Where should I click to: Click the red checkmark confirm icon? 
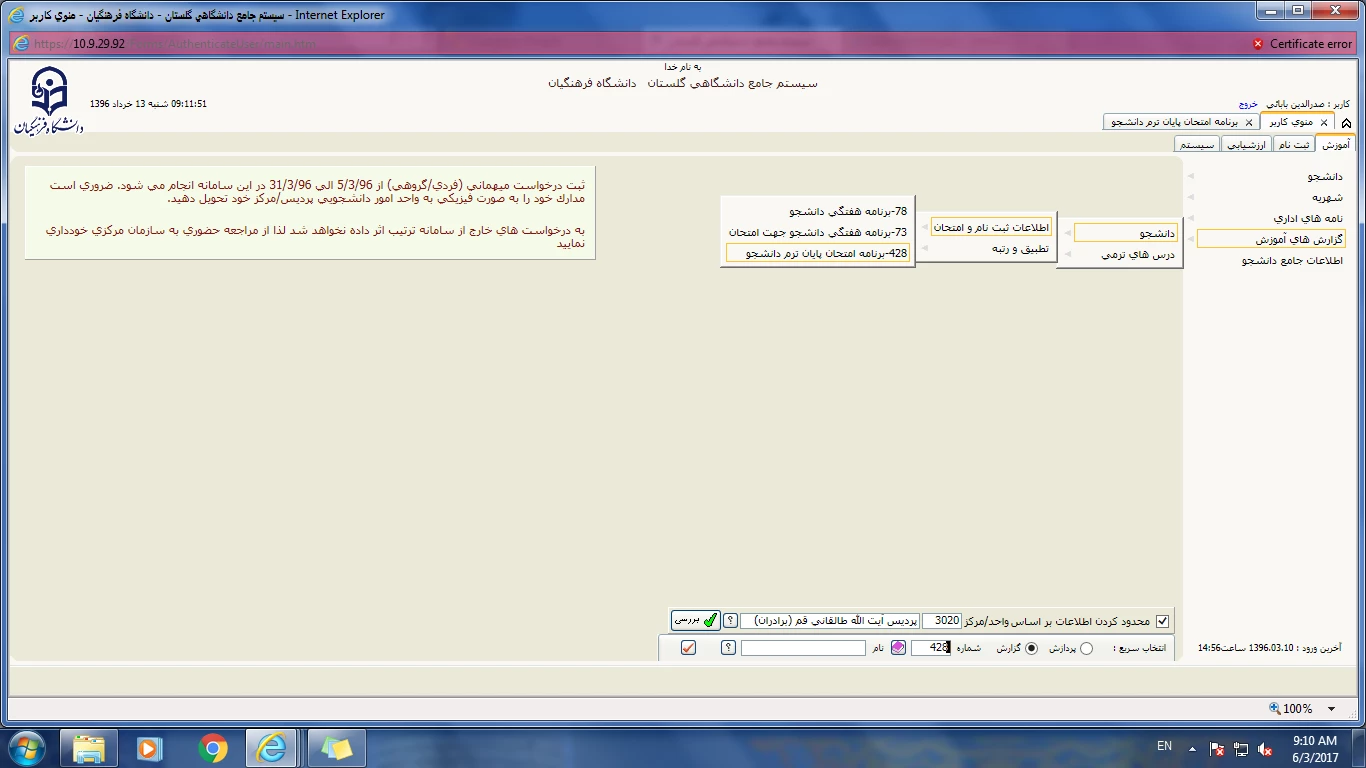688,648
